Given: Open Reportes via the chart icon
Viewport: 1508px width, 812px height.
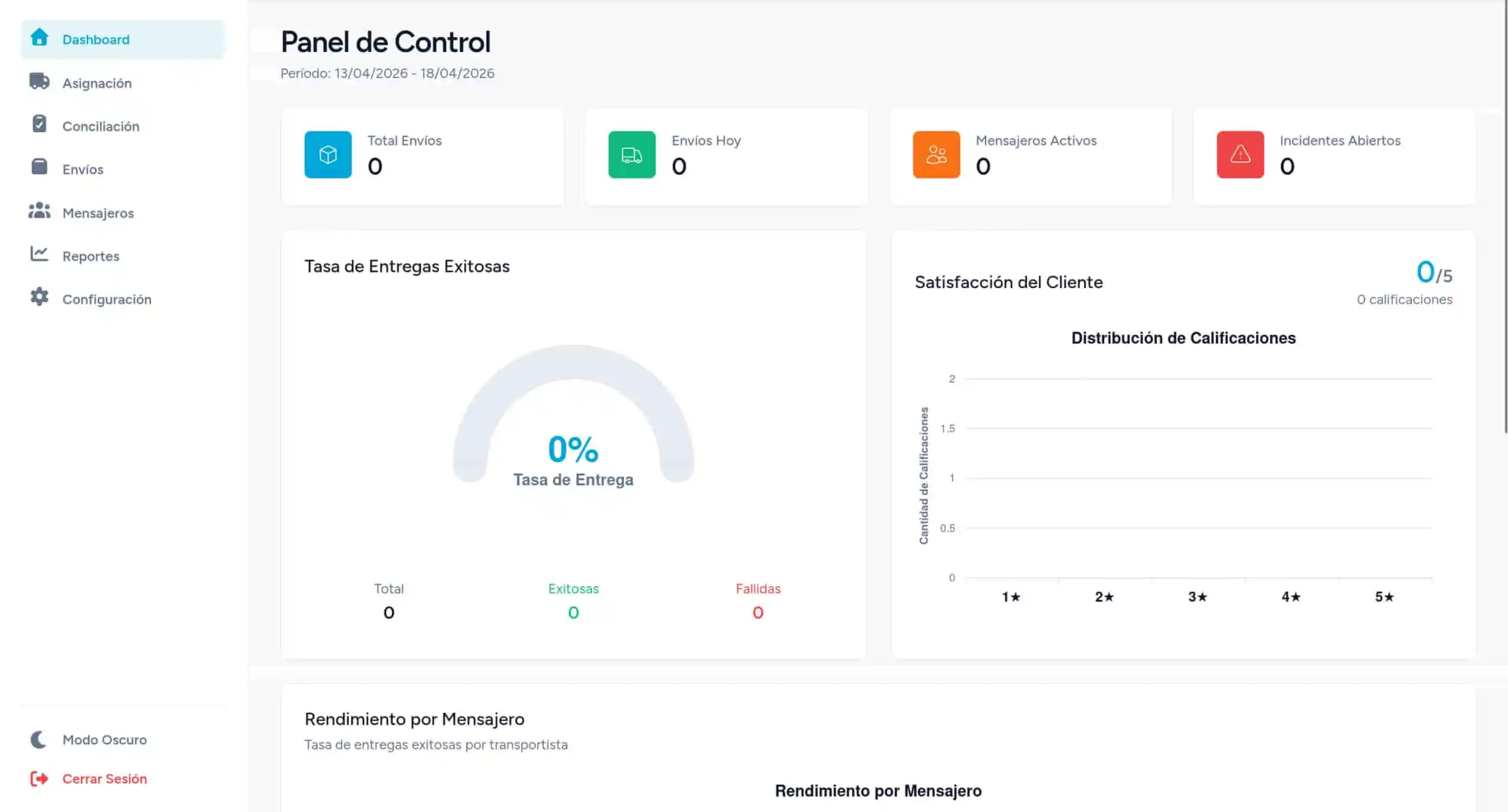Looking at the screenshot, I should tap(39, 255).
